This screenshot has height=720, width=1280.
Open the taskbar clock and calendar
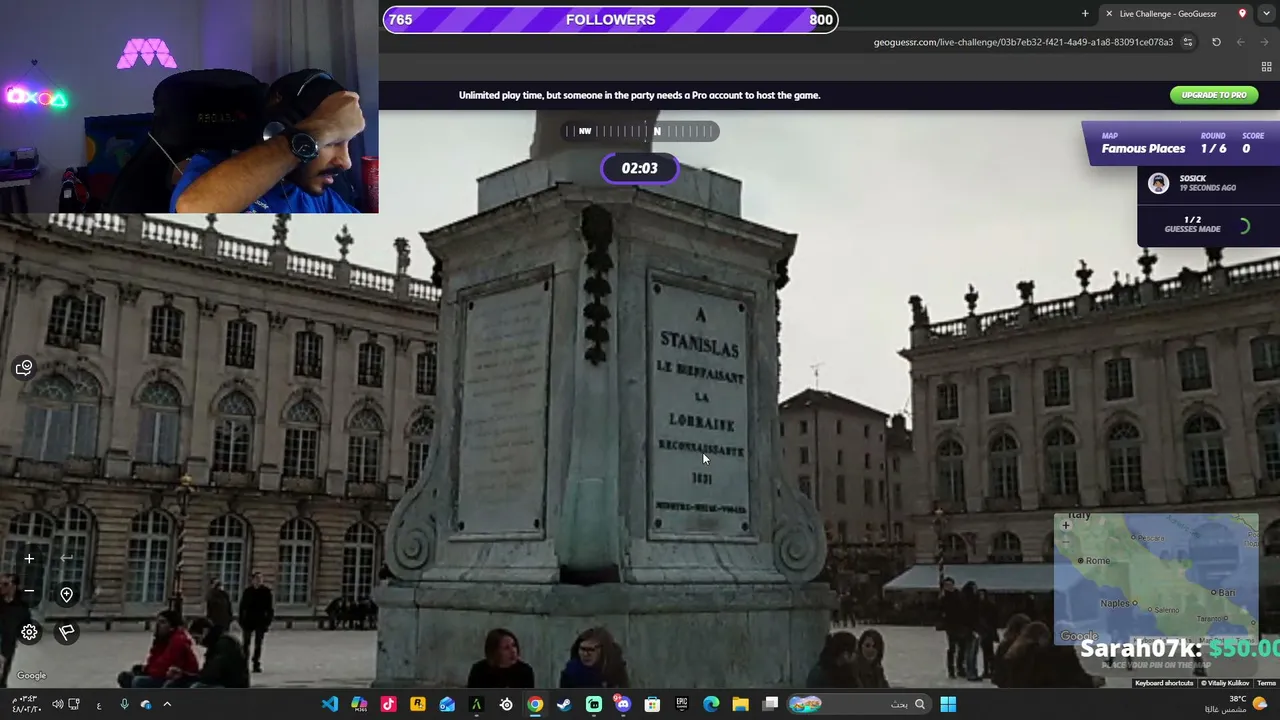(27, 704)
